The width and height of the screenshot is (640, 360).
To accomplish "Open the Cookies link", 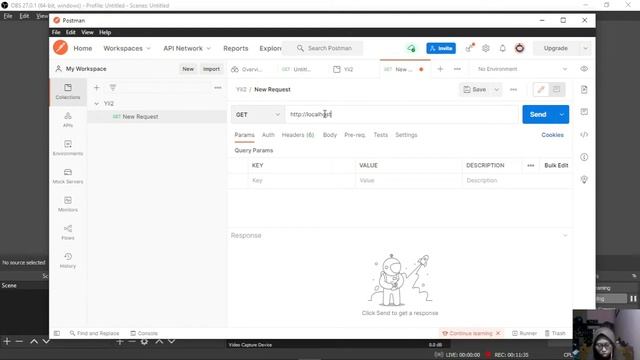I will point(552,135).
